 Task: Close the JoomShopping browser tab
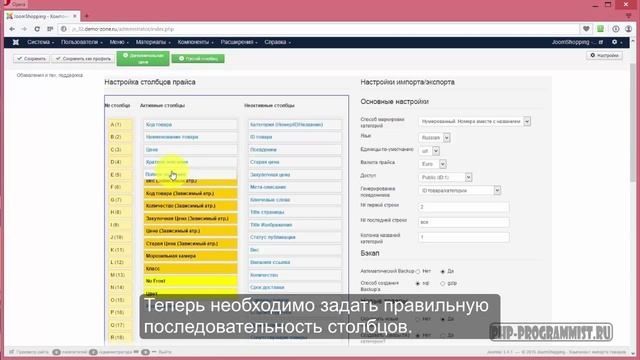(x=75, y=16)
